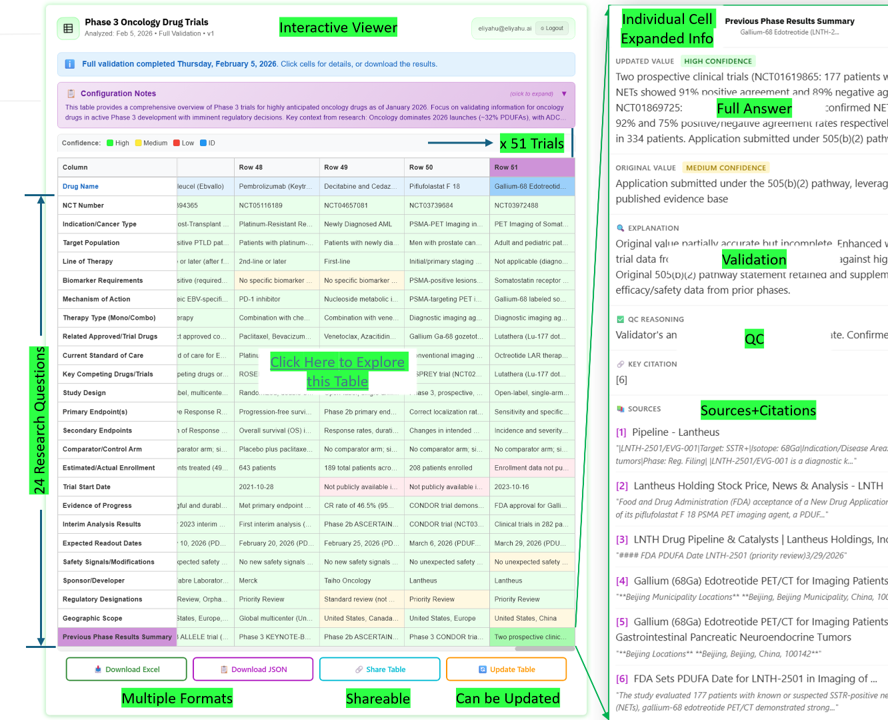
Task: Click the download icon inside Download Excel
Action: pos(97,667)
